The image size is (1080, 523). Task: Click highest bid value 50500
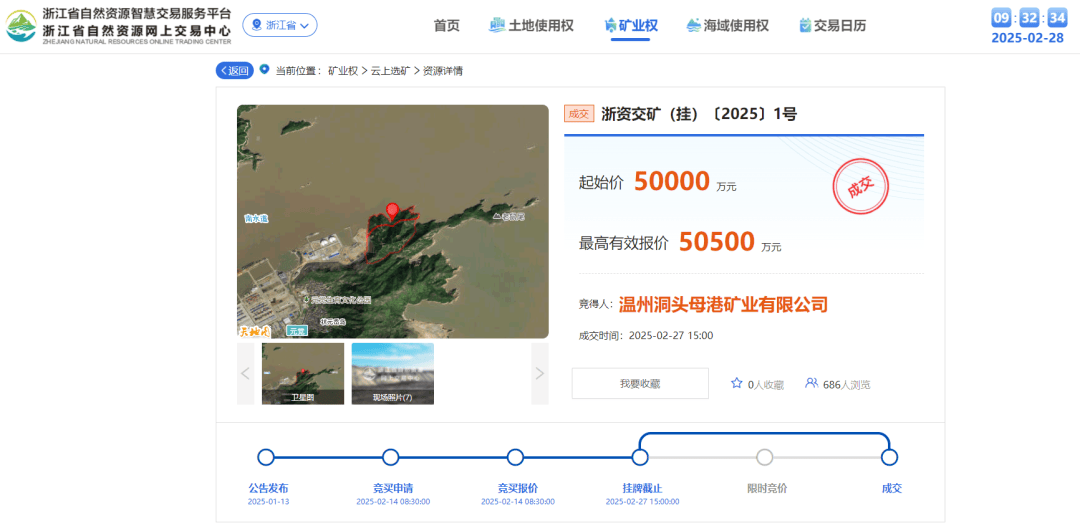[717, 241]
